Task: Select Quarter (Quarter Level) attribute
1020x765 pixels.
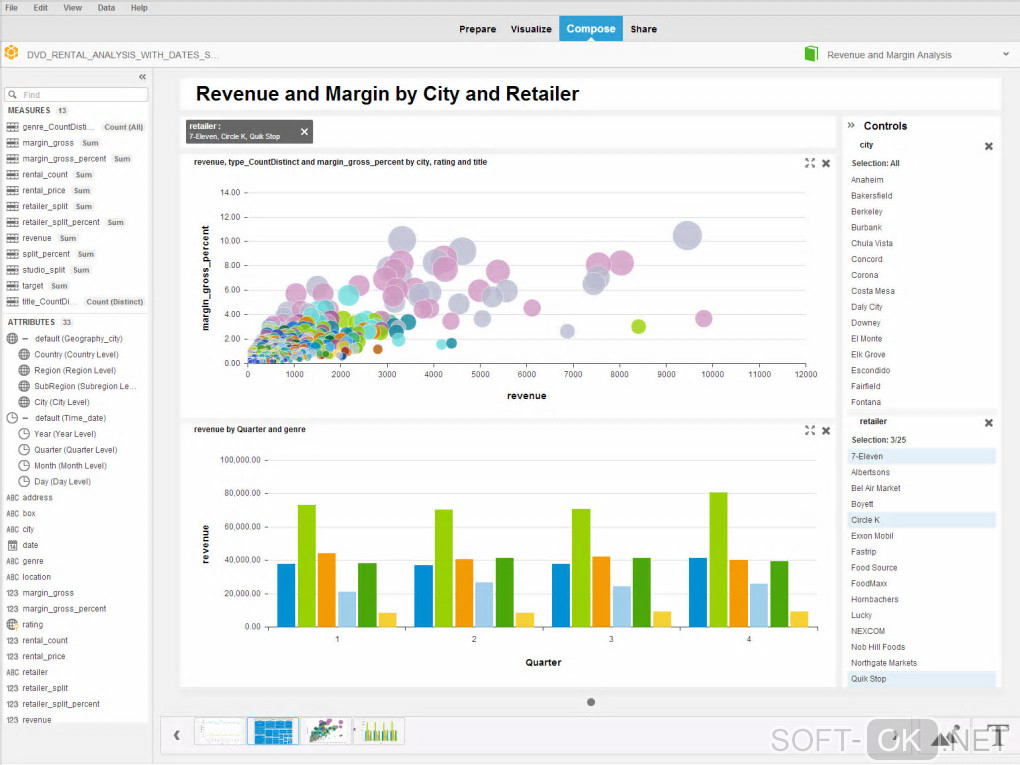Action: tap(75, 450)
